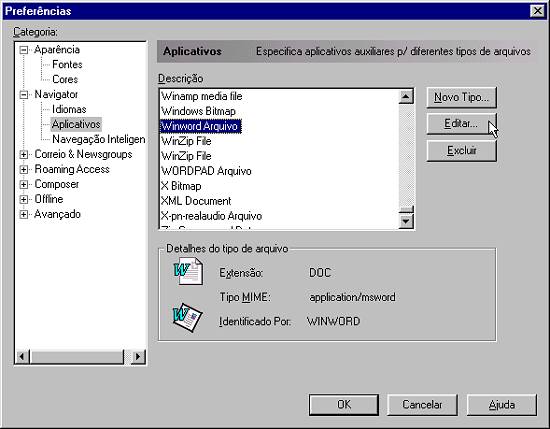Select the Navigator category label
The height and width of the screenshot is (429, 550).
pyautogui.click(x=56, y=94)
